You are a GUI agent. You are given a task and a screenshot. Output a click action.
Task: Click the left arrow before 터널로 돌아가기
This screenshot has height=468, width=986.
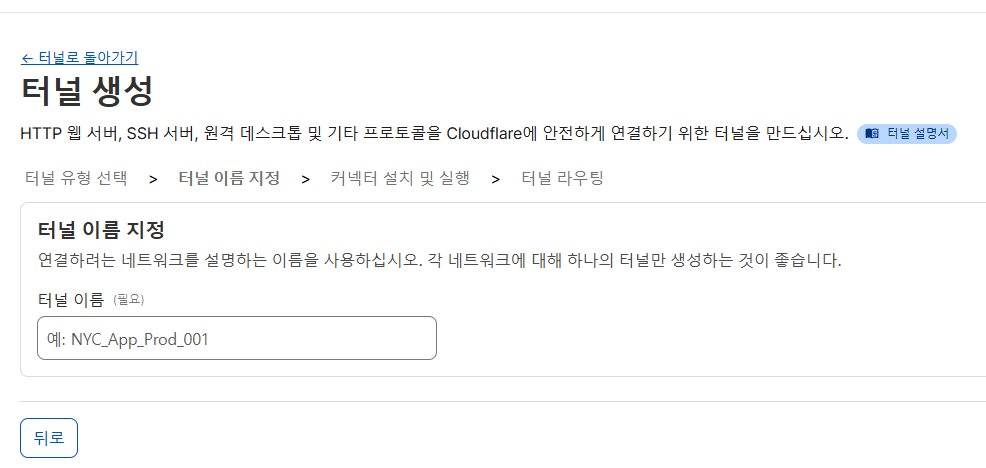click(x=26, y=58)
